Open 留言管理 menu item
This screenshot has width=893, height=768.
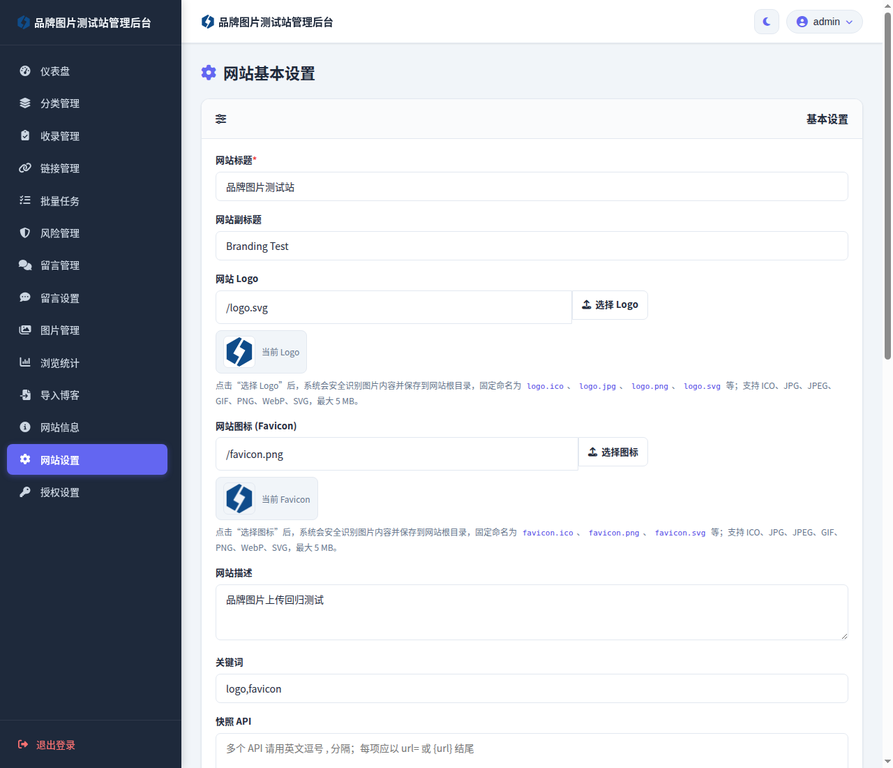coord(87,265)
